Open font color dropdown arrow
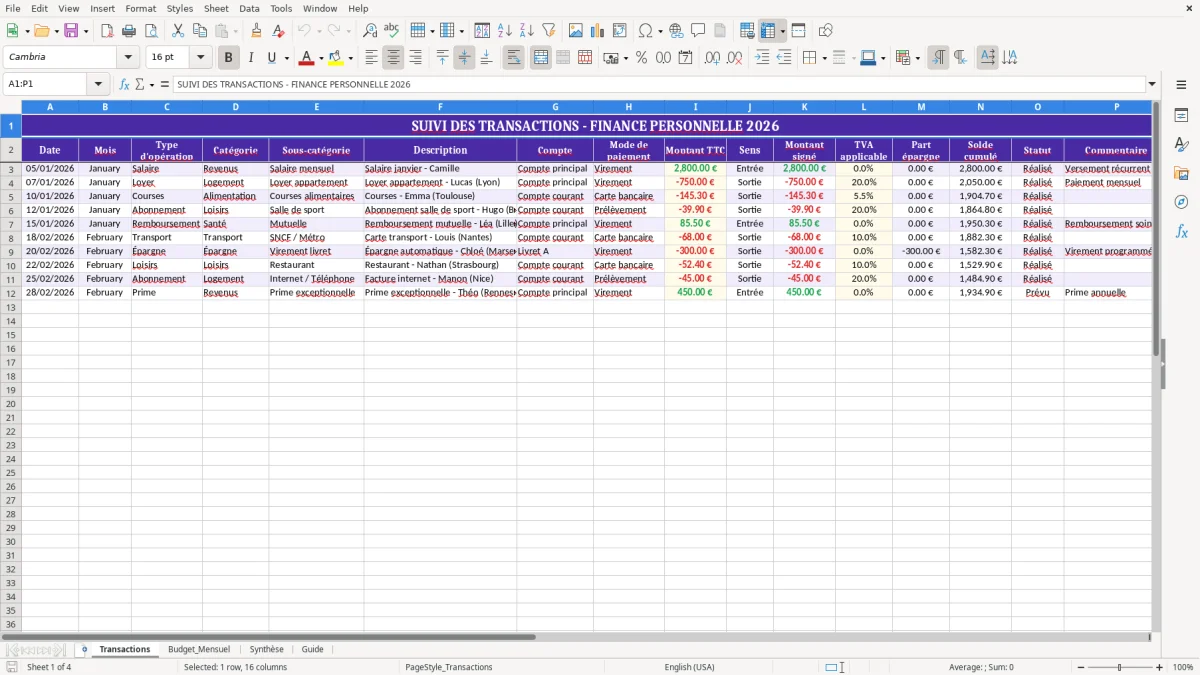 point(321,58)
